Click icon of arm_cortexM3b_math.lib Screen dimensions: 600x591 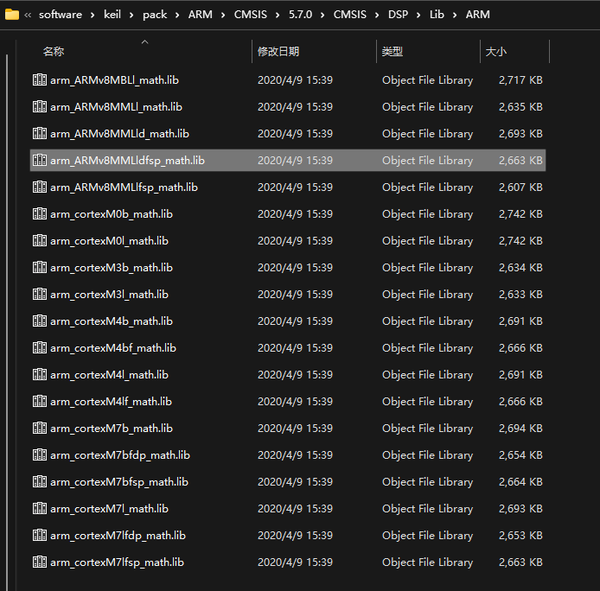coord(39,267)
